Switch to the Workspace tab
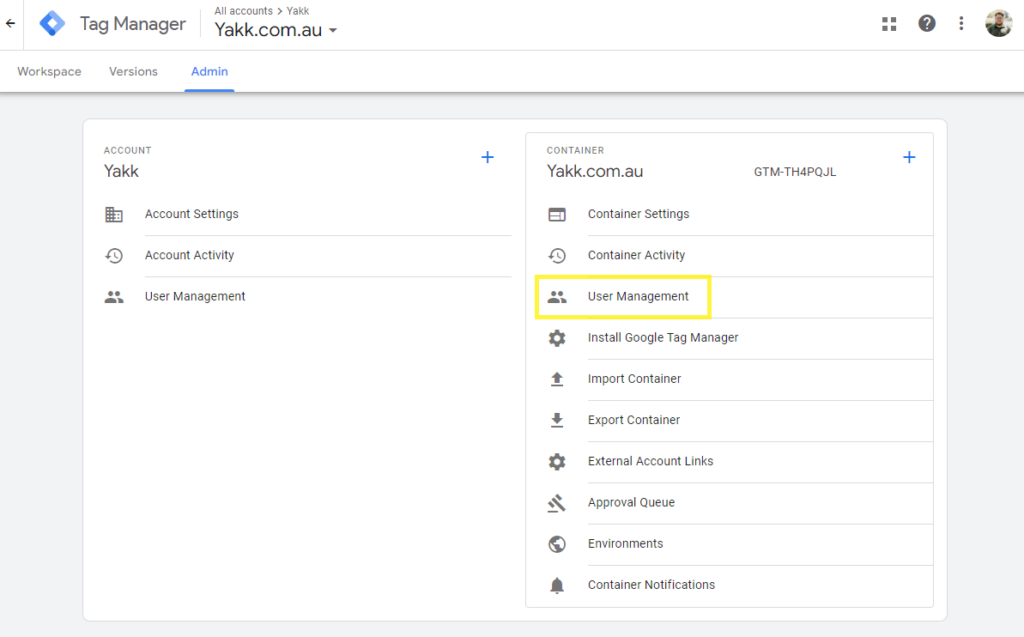This screenshot has height=637, width=1024. [49, 72]
